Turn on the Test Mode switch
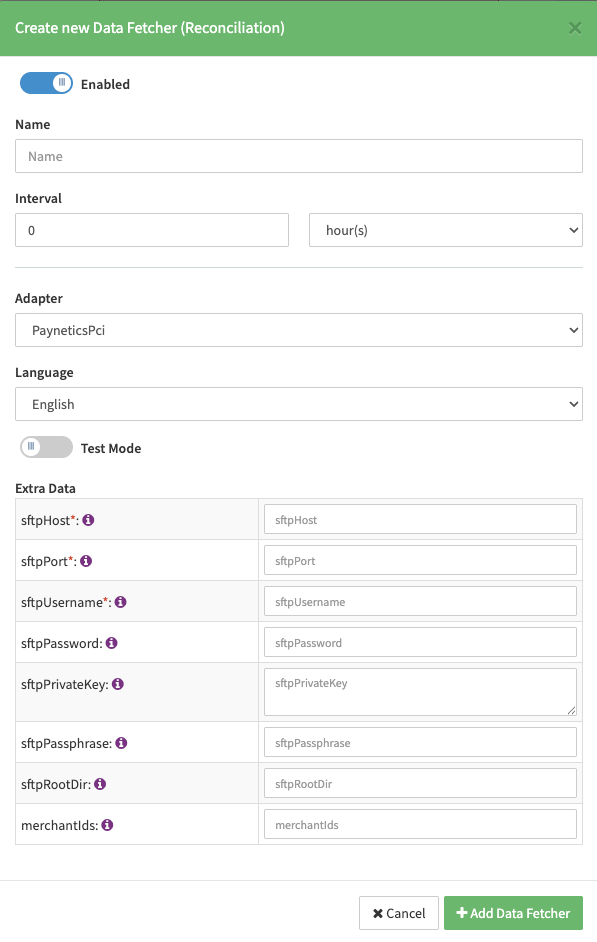The width and height of the screenshot is (597, 942). point(46,448)
